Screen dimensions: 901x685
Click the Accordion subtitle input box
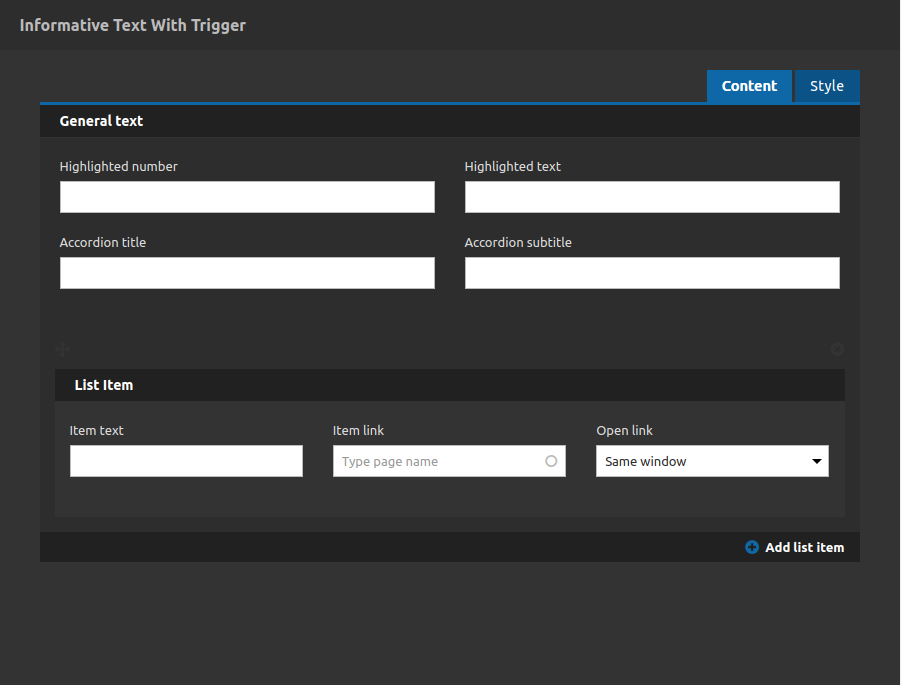point(652,273)
